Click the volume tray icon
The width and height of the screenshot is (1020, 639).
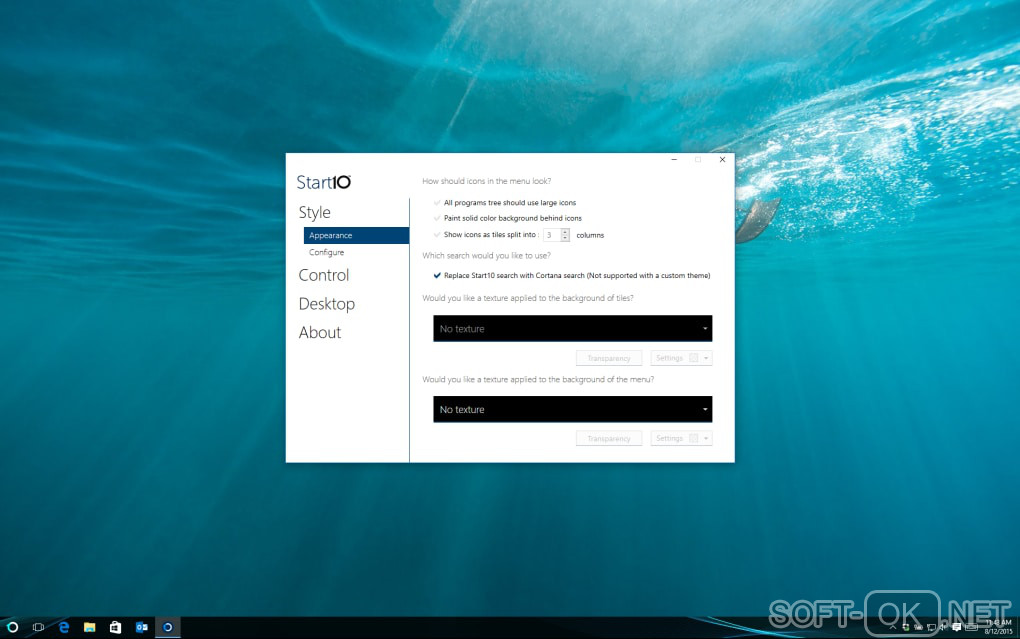point(943,627)
